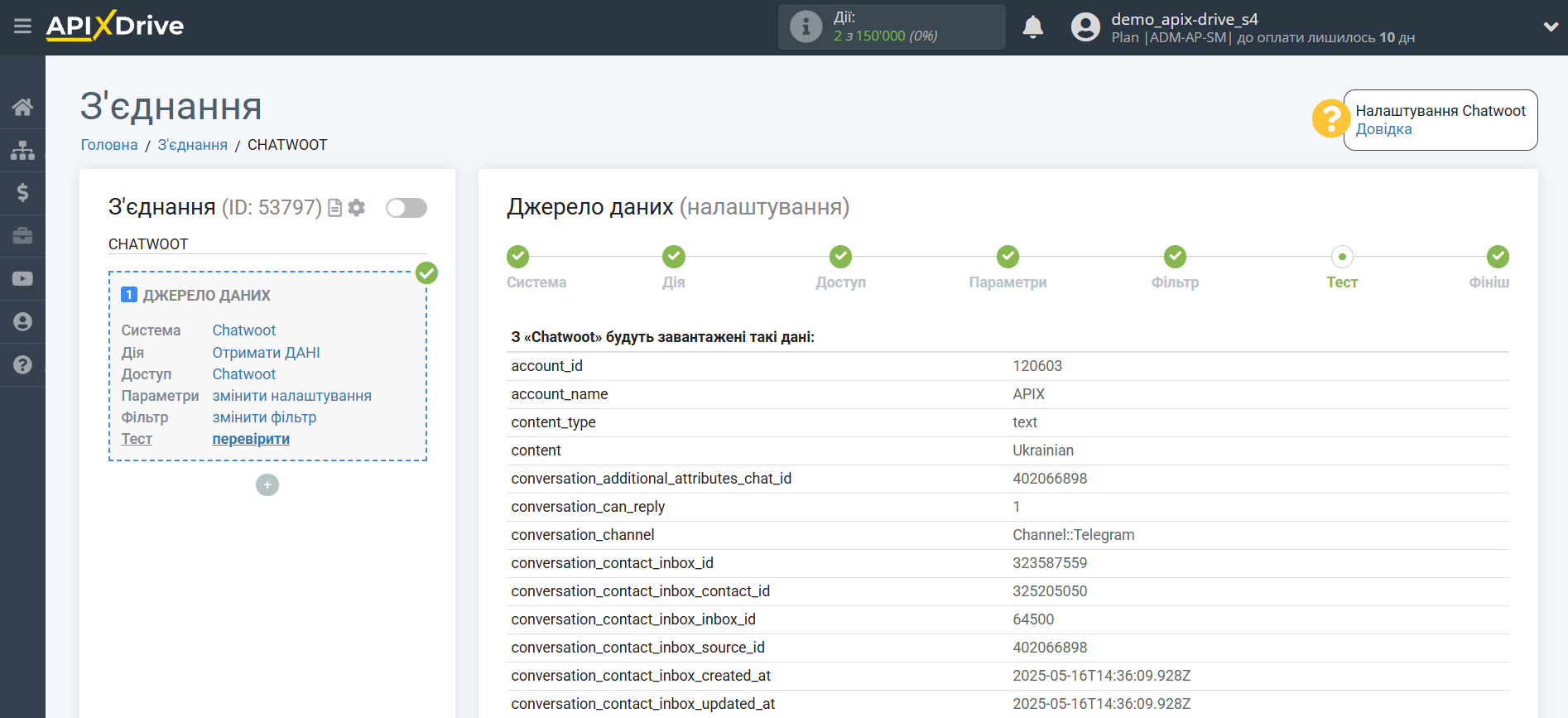Open the hamburger menu
Image resolution: width=1568 pixels, height=718 pixels.
click(22, 27)
